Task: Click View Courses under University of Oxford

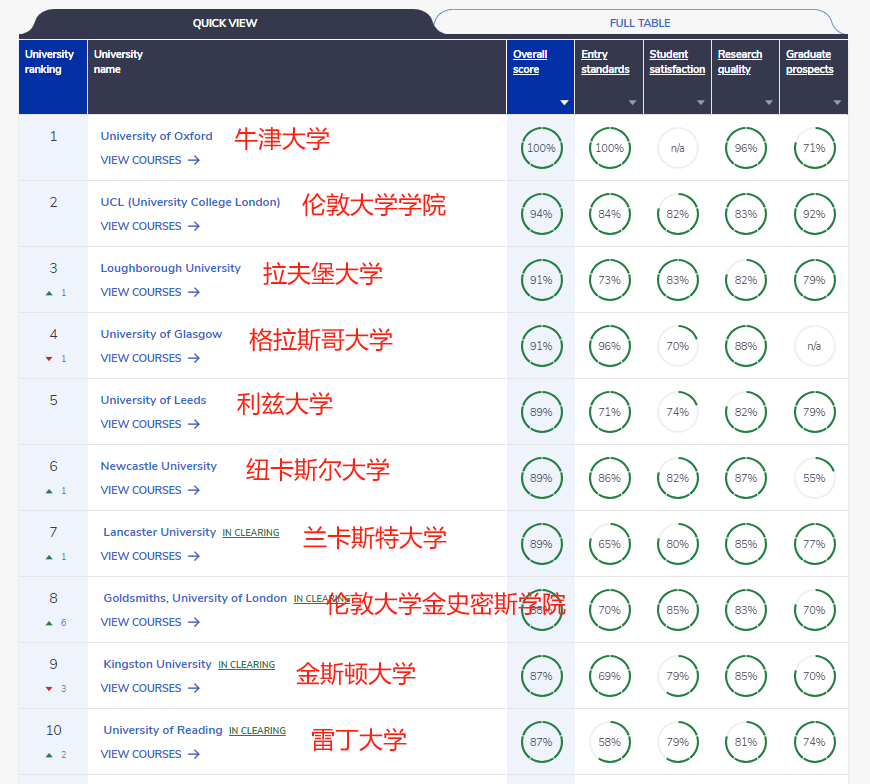Action: tap(150, 160)
